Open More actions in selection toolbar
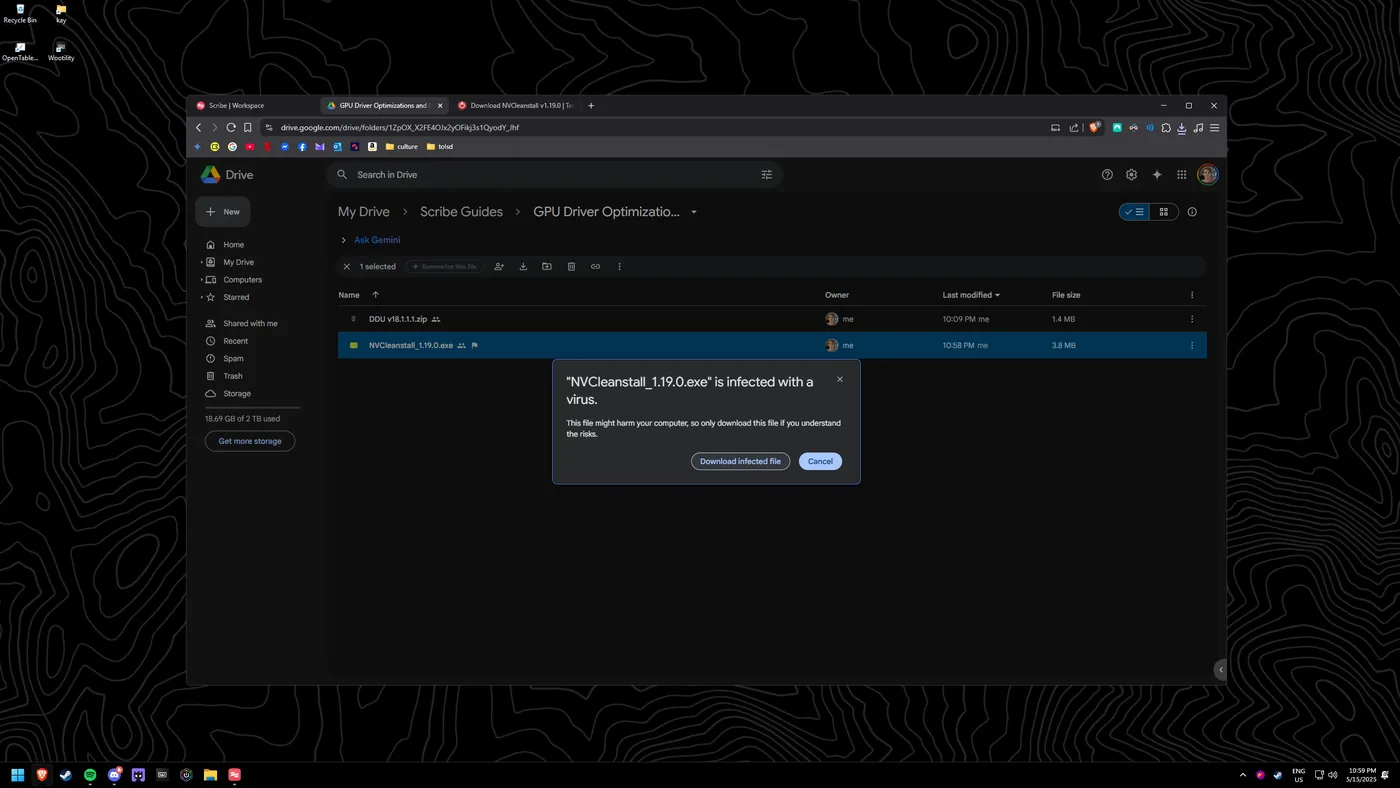1400x788 pixels. click(x=619, y=267)
